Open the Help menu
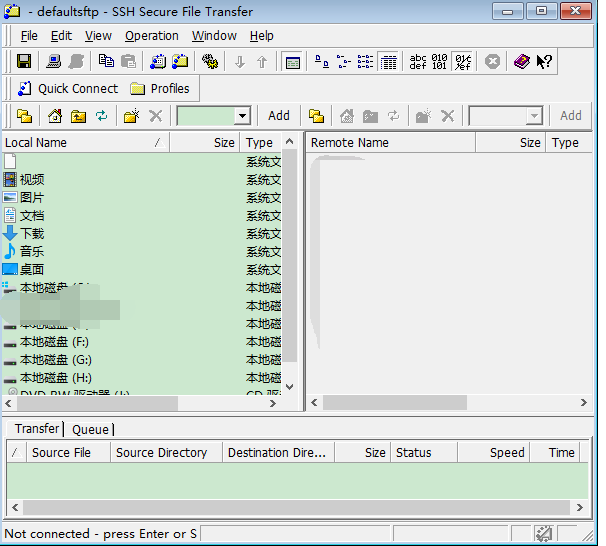Image resolution: width=606 pixels, height=546 pixels. click(261, 36)
